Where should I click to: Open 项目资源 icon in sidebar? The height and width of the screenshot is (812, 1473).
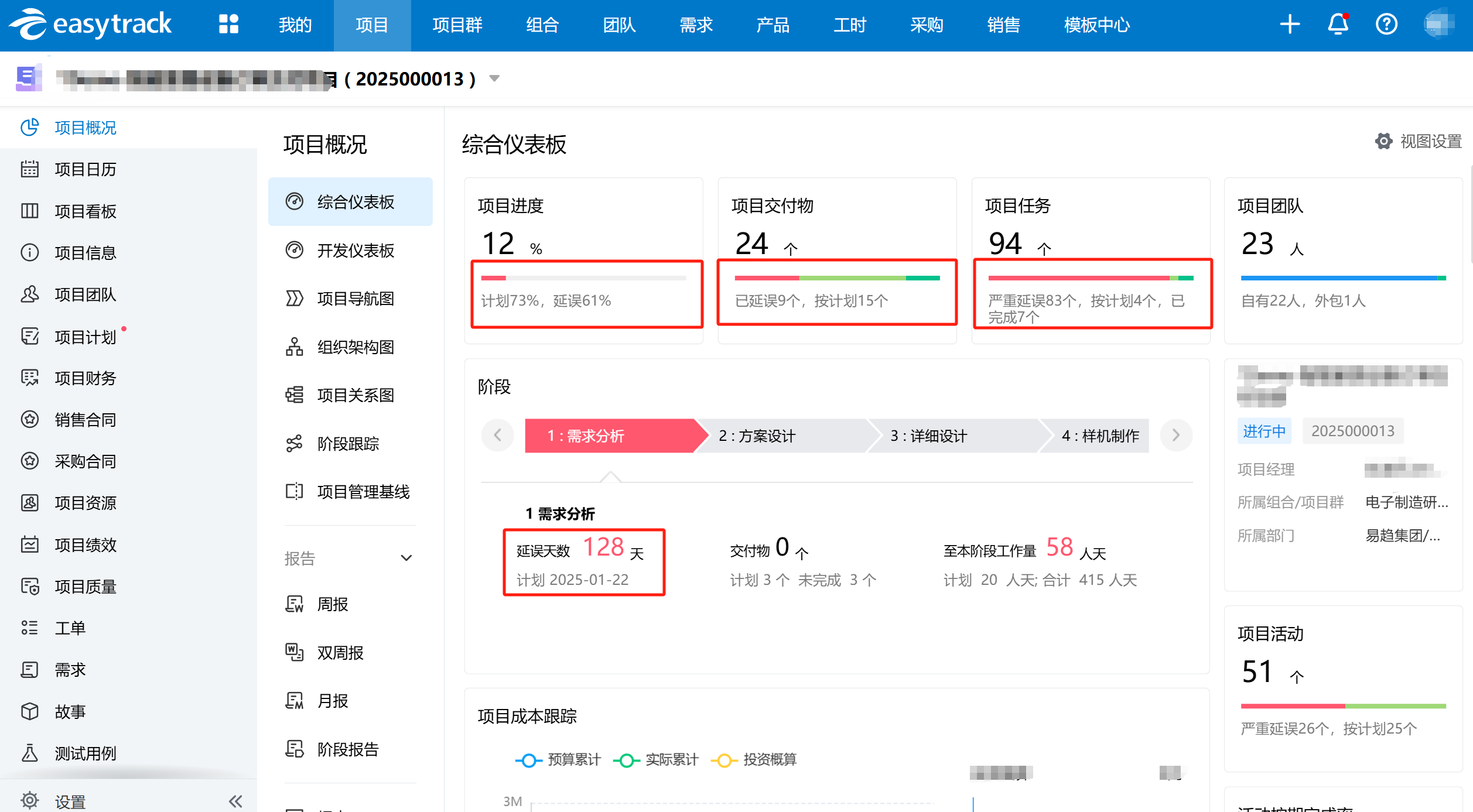[x=30, y=502]
